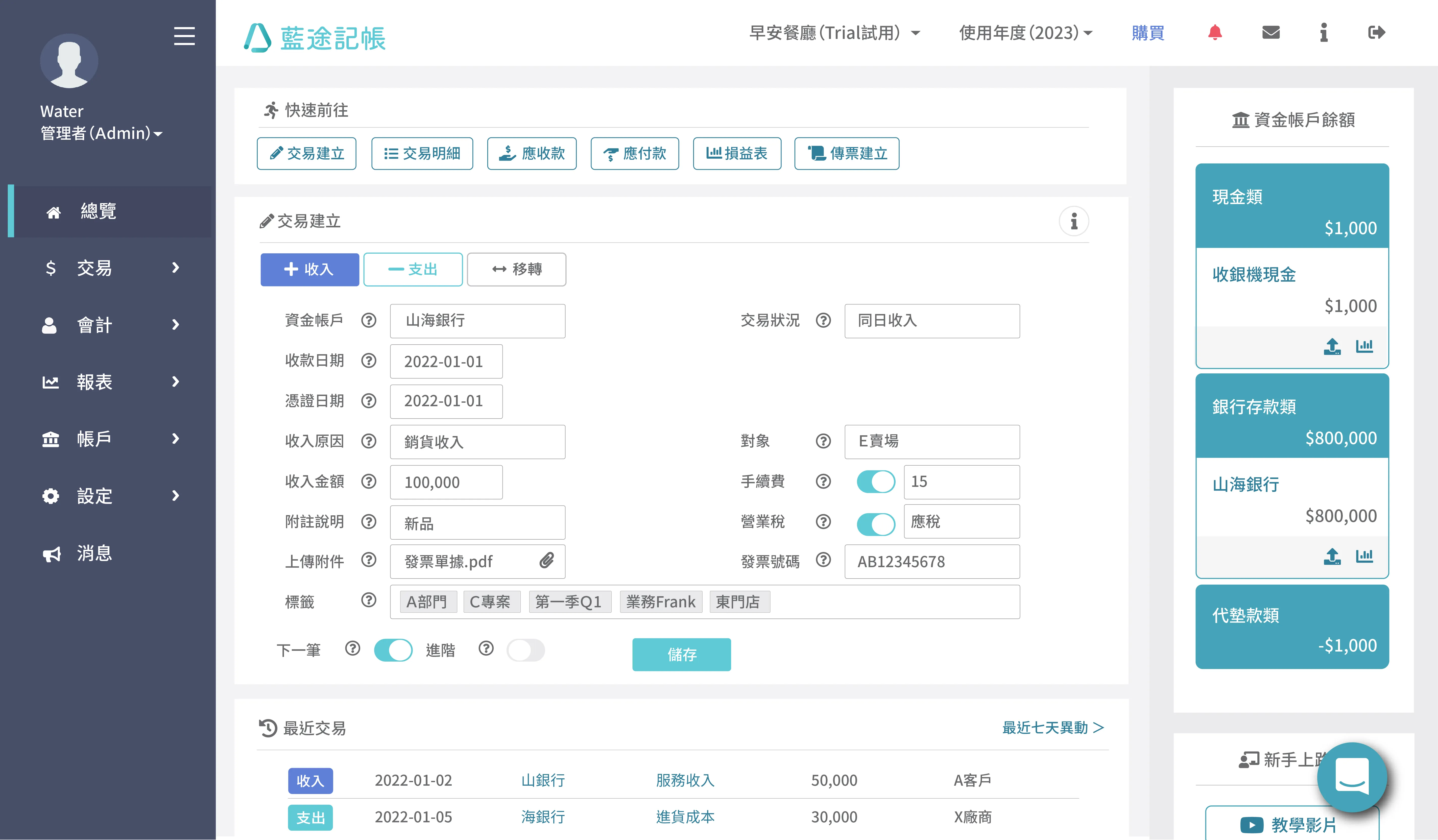Click help icon next to 營業稅
This screenshot has height=840, width=1438.
click(x=823, y=522)
